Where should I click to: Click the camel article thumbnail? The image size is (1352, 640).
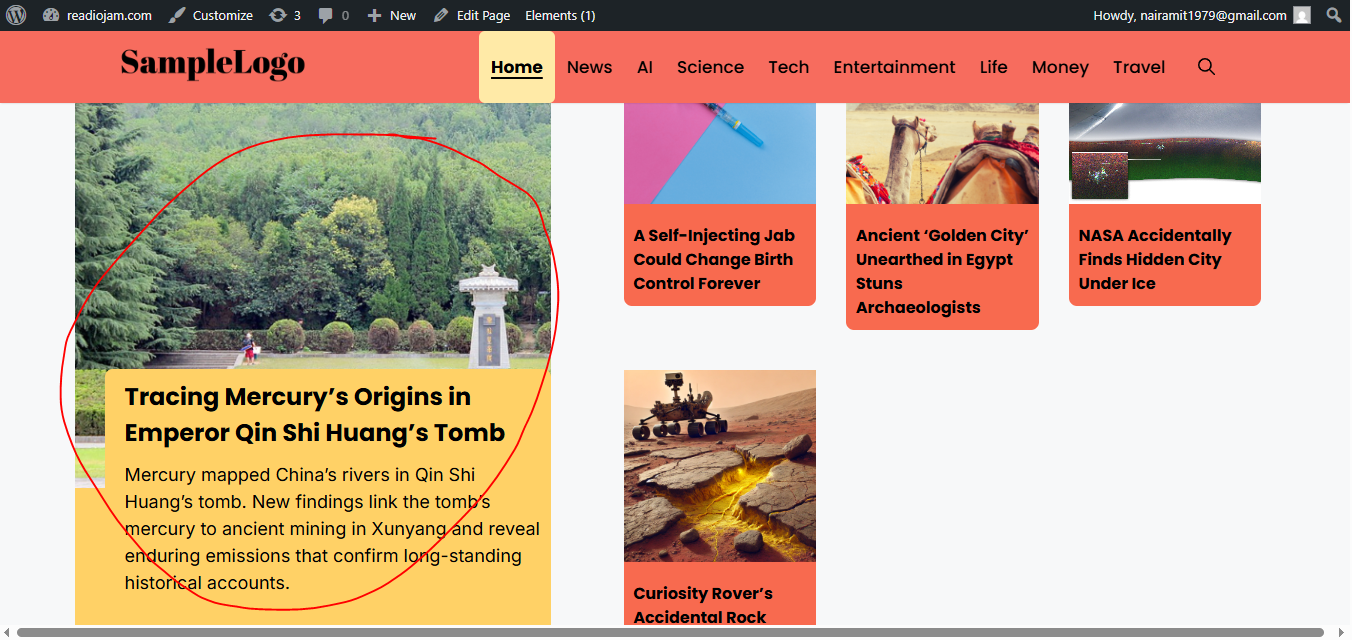942,153
